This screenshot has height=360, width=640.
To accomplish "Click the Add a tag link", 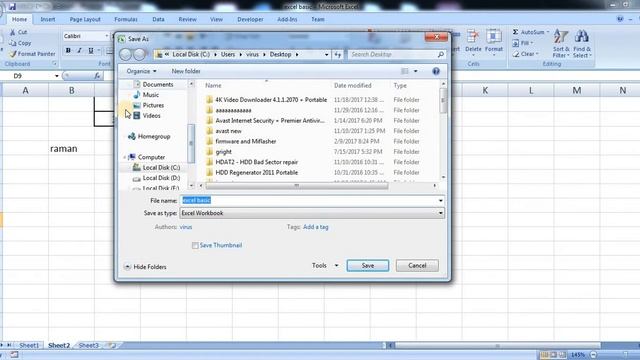I will pyautogui.click(x=316, y=227).
